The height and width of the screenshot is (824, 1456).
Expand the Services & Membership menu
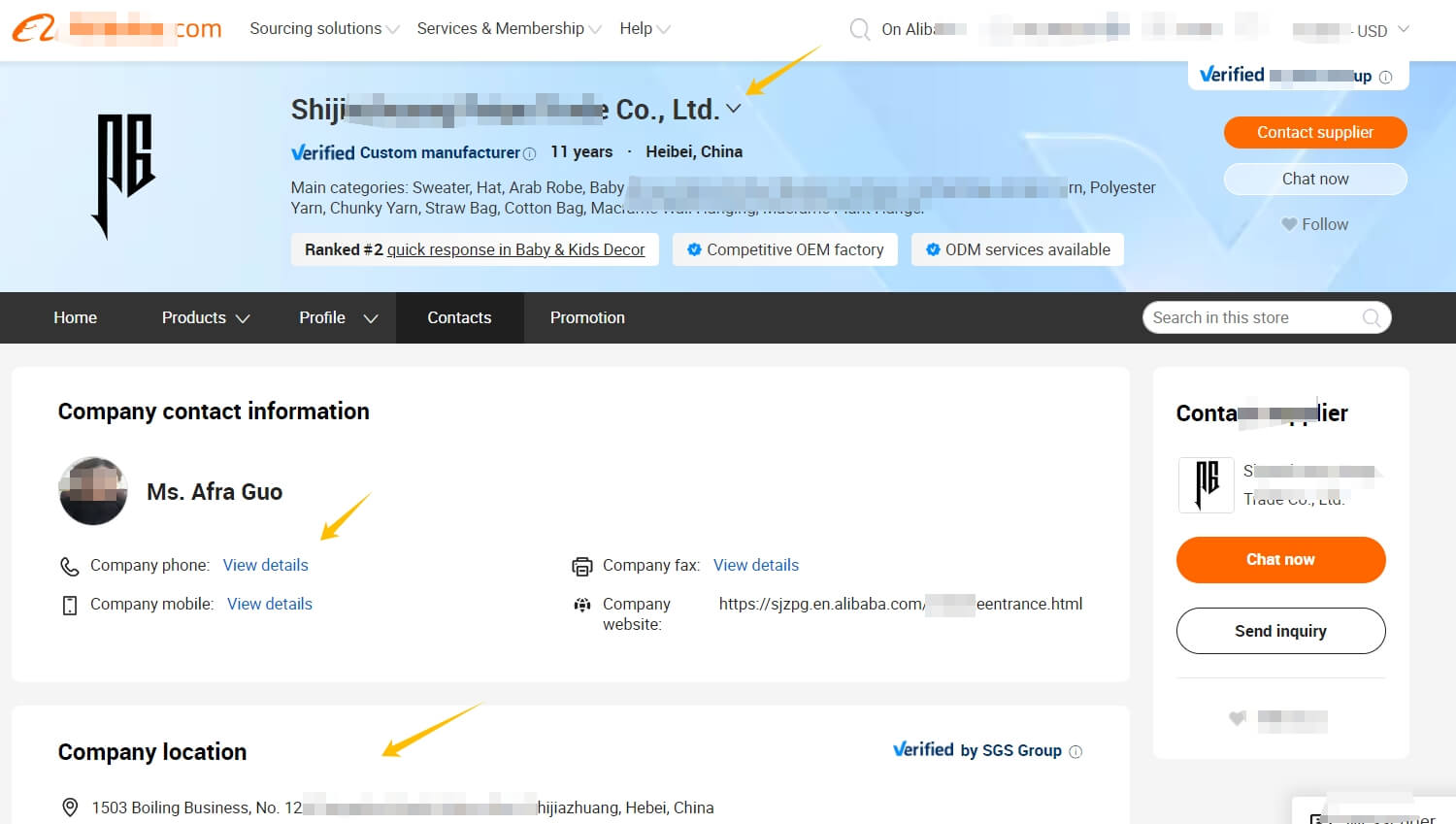coord(509,29)
